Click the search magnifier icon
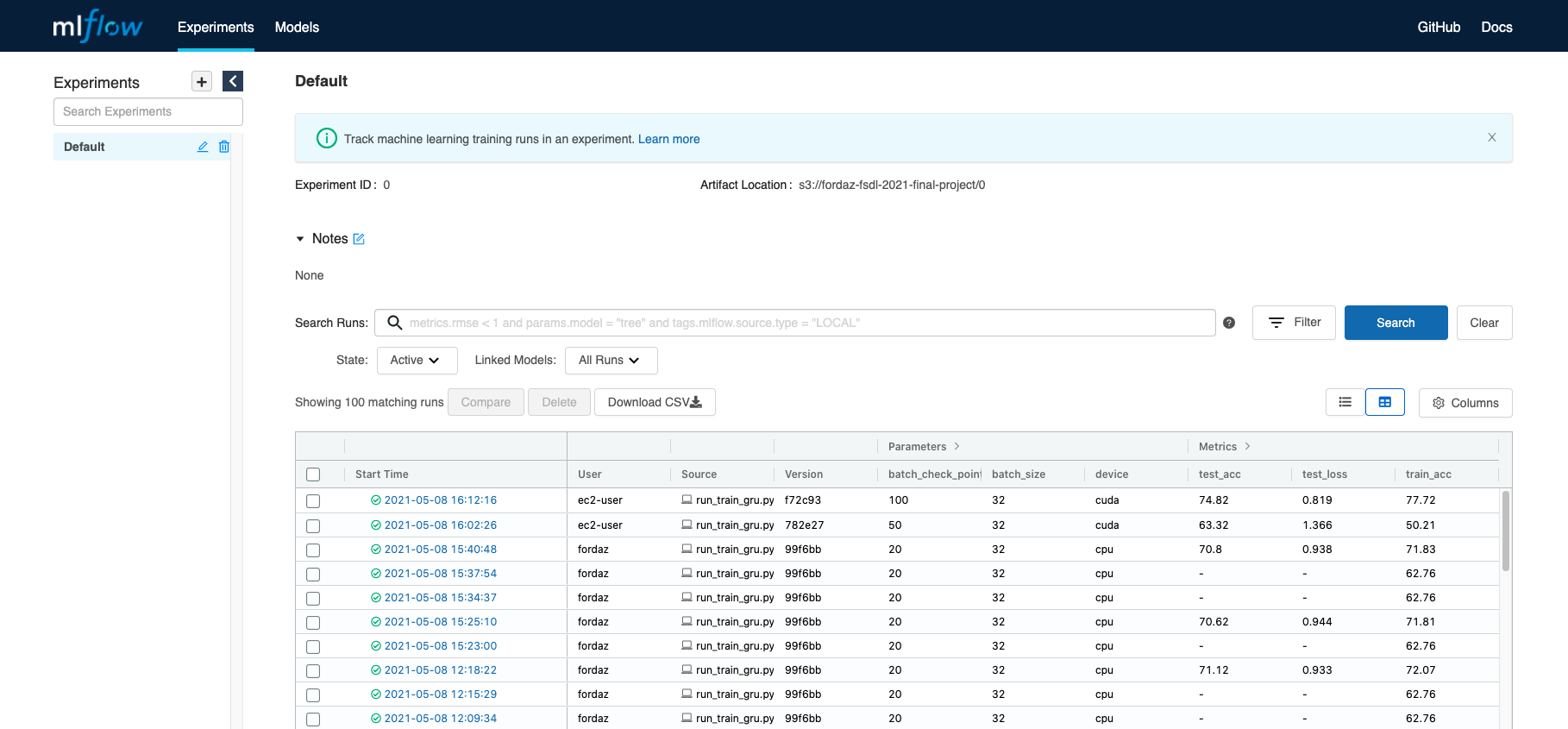This screenshot has height=729, width=1568. [x=395, y=323]
